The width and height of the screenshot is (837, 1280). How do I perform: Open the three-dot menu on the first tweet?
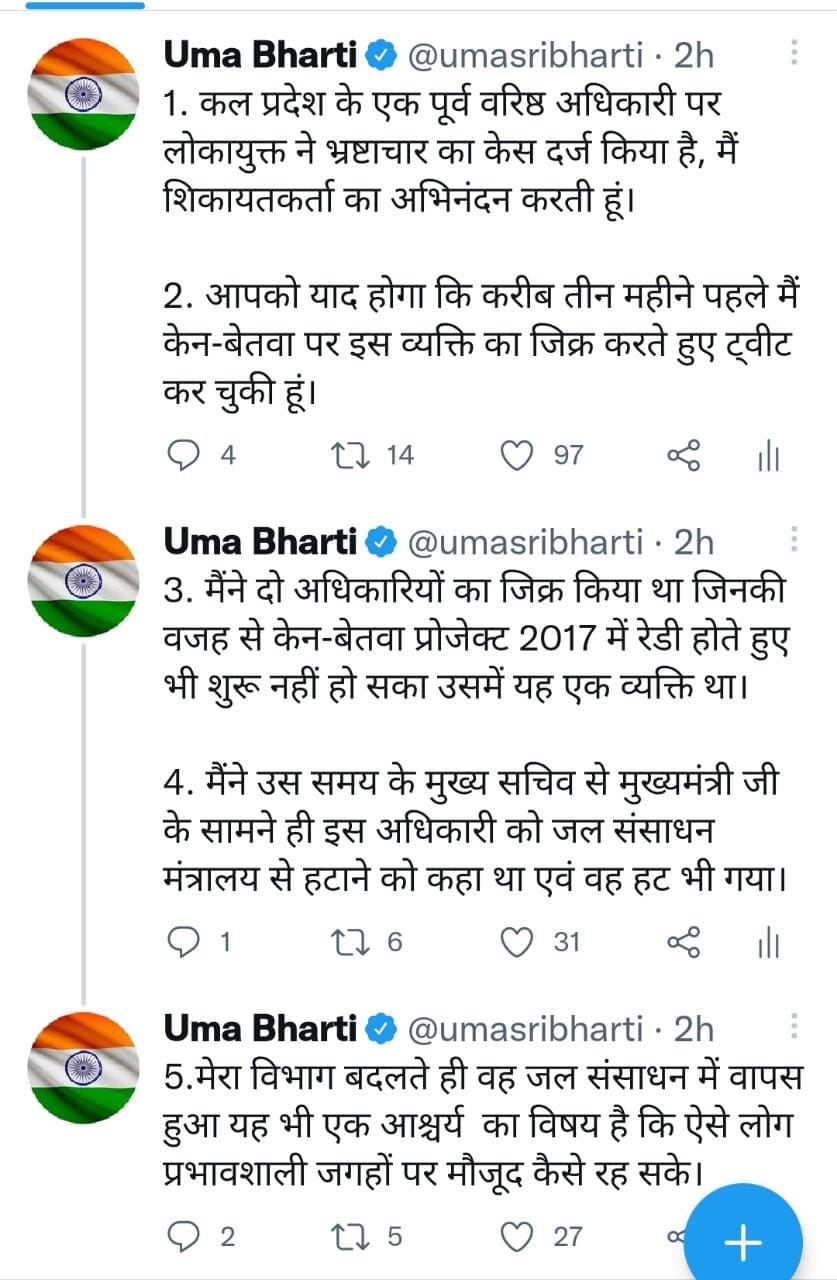[x=795, y=50]
